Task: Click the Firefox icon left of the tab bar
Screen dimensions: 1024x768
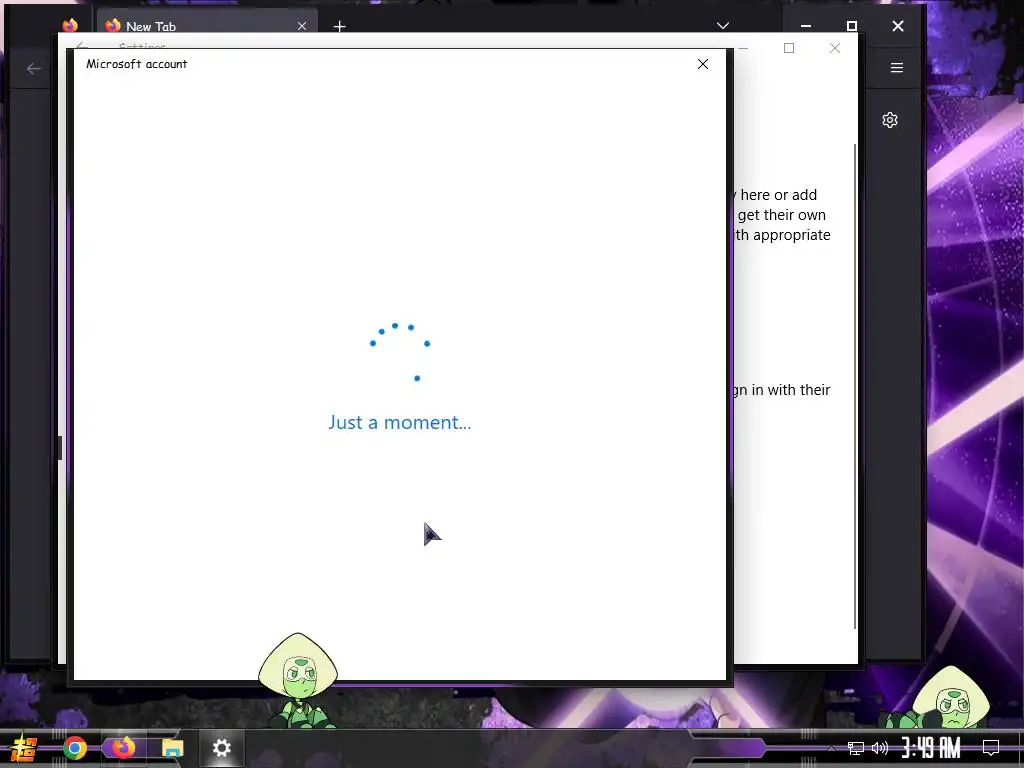Action: coord(70,26)
